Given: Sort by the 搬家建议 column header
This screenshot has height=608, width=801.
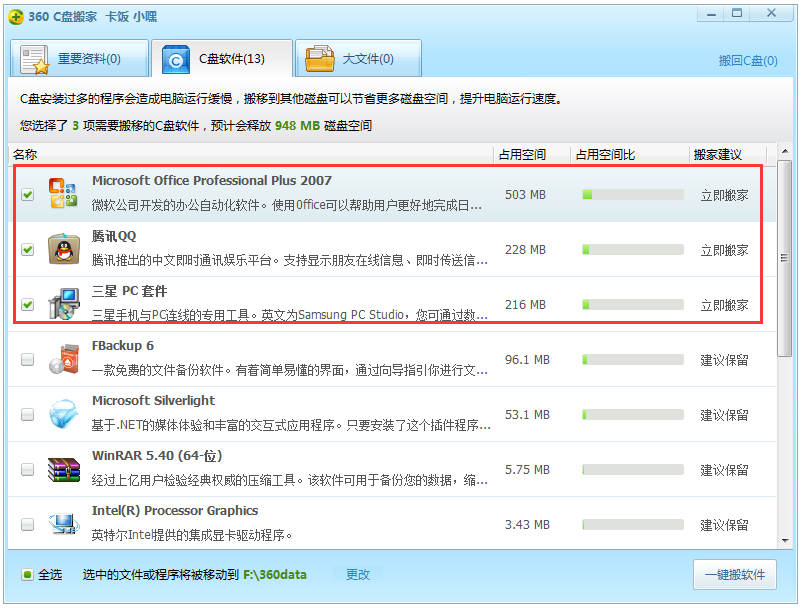Looking at the screenshot, I should point(727,154).
